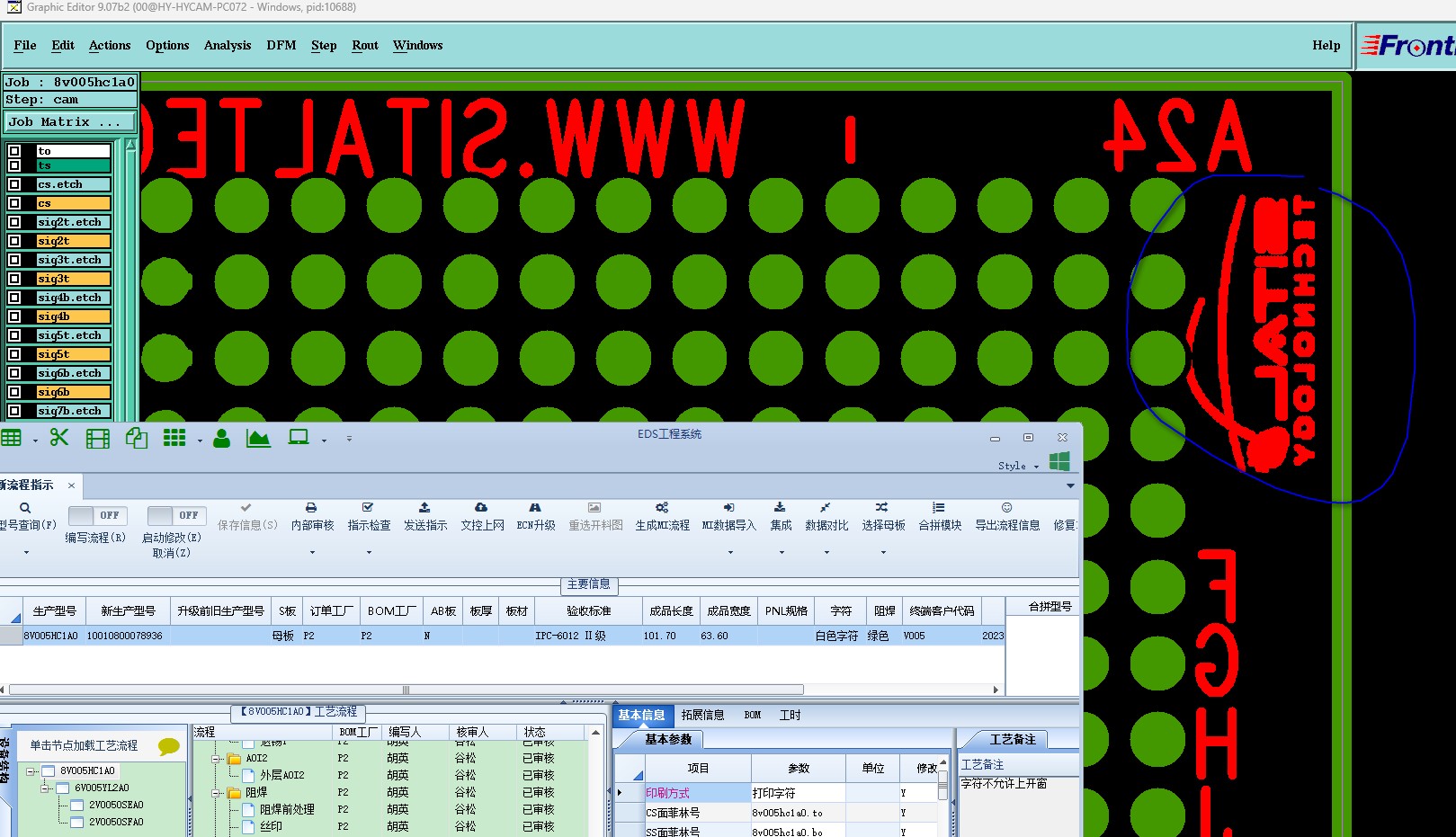Select the sig5t layer name
Viewport: 1456px width, 837px height.
click(x=73, y=354)
